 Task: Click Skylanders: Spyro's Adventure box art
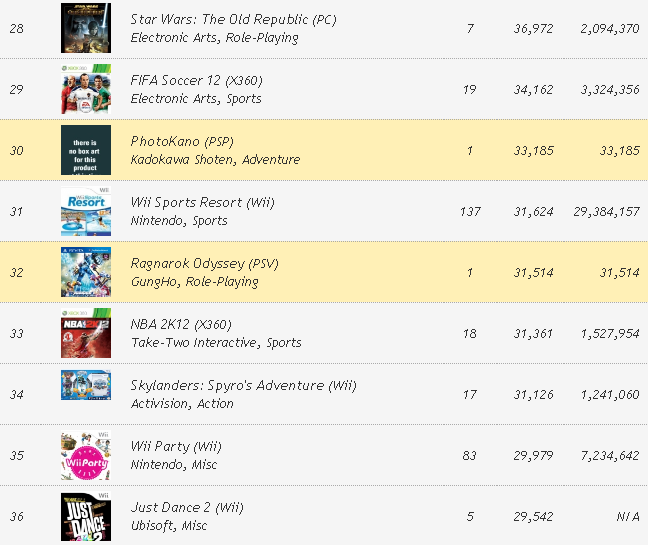86,394
